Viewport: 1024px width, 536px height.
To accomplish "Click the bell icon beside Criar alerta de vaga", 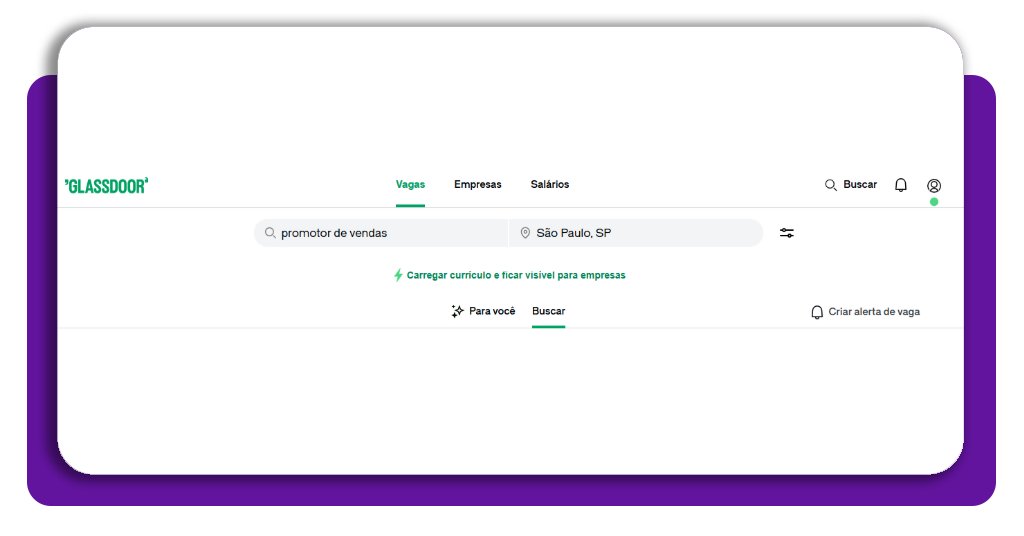I will click(817, 312).
